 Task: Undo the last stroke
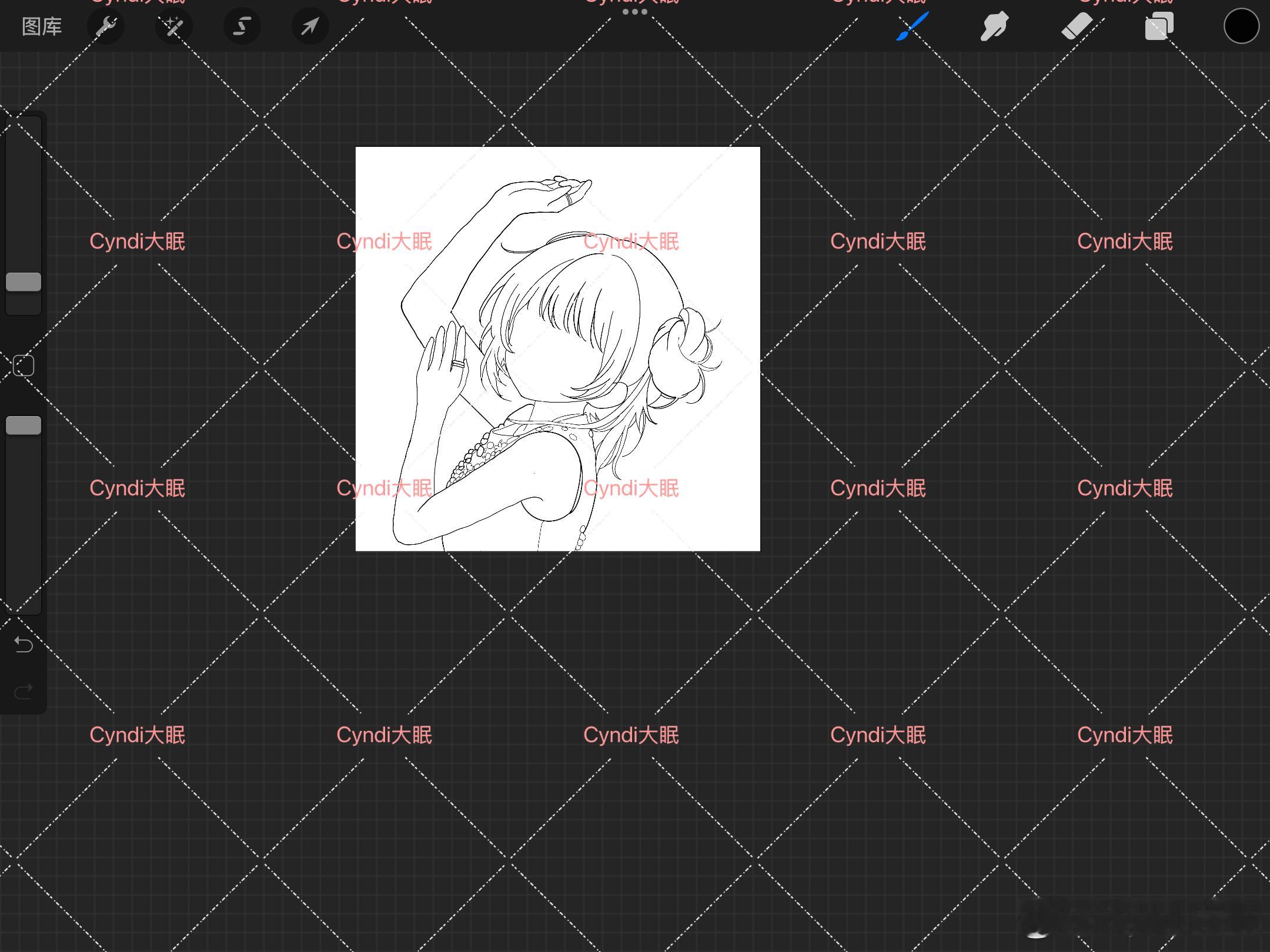click(x=24, y=645)
